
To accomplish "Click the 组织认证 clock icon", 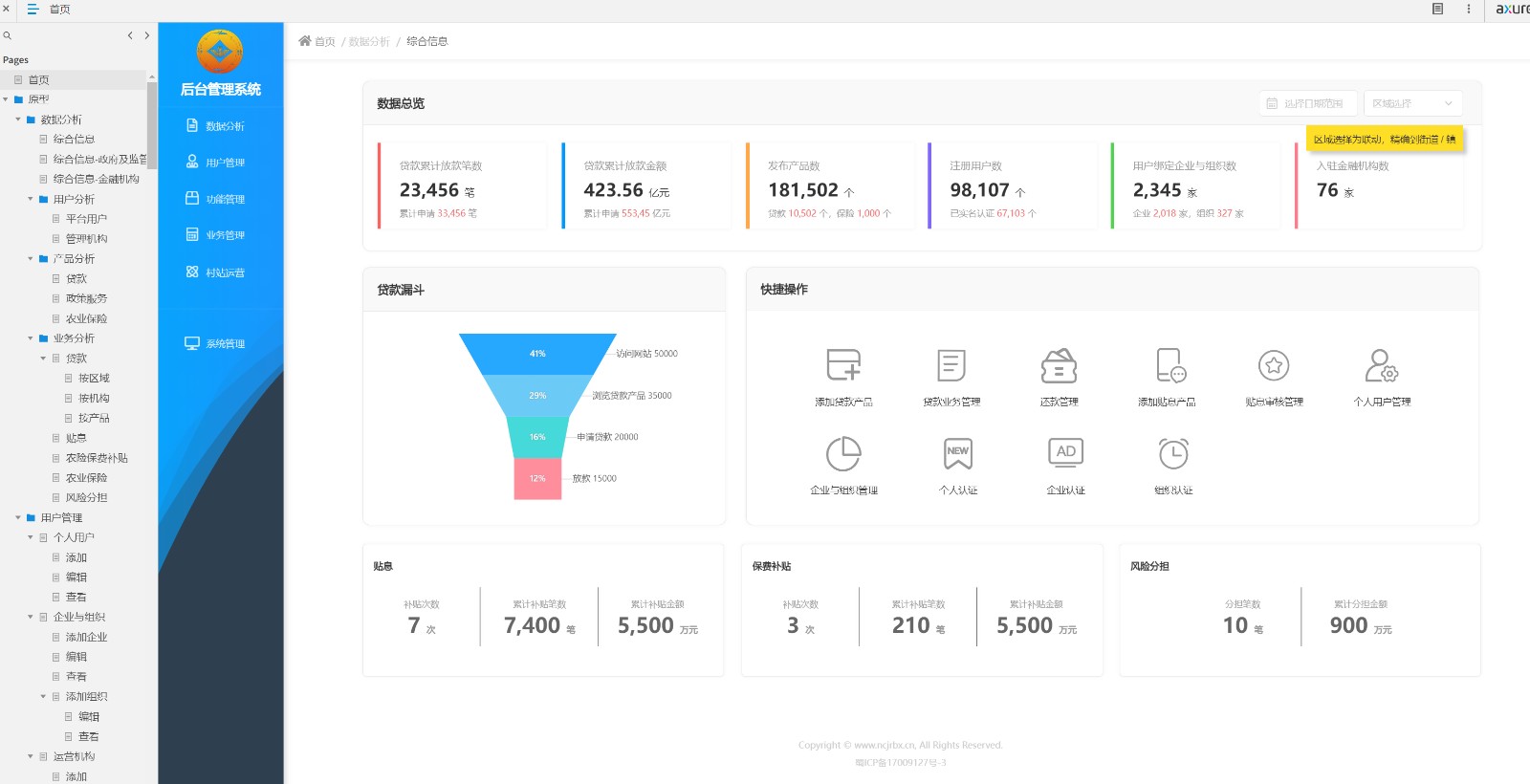I will (1173, 453).
